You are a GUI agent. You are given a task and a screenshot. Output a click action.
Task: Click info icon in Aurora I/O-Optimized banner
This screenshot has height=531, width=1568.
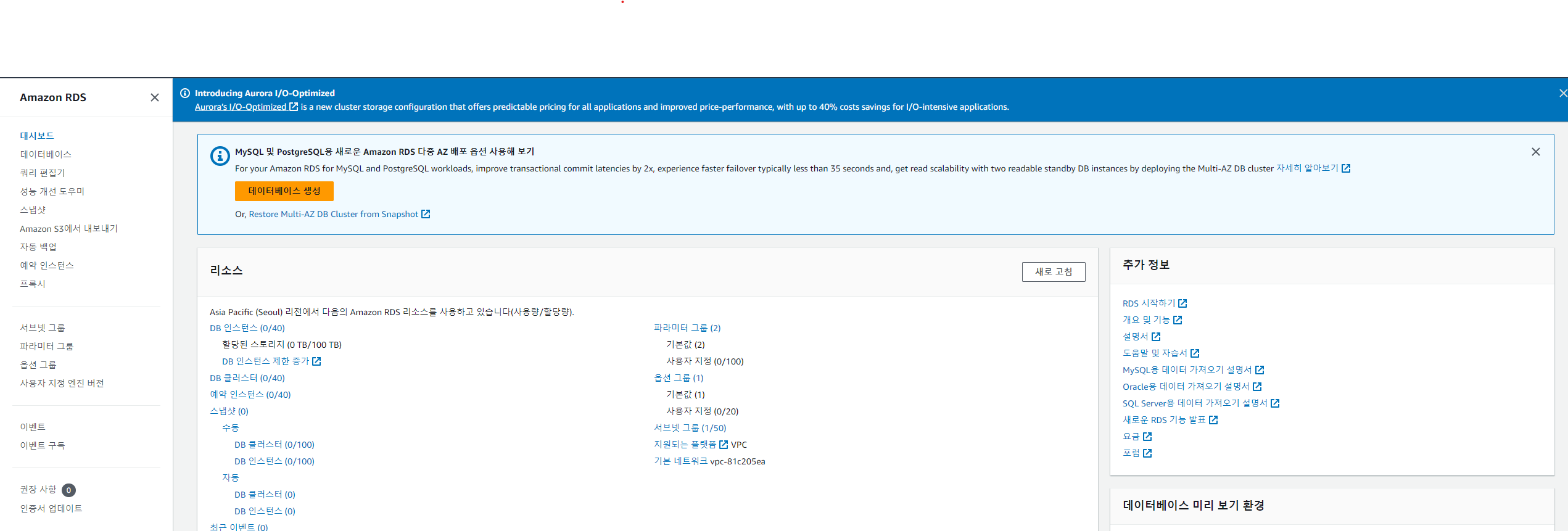tap(185, 93)
